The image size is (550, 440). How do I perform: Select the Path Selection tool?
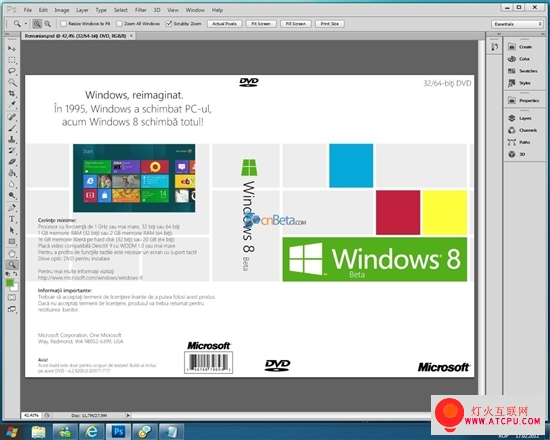pos(12,230)
